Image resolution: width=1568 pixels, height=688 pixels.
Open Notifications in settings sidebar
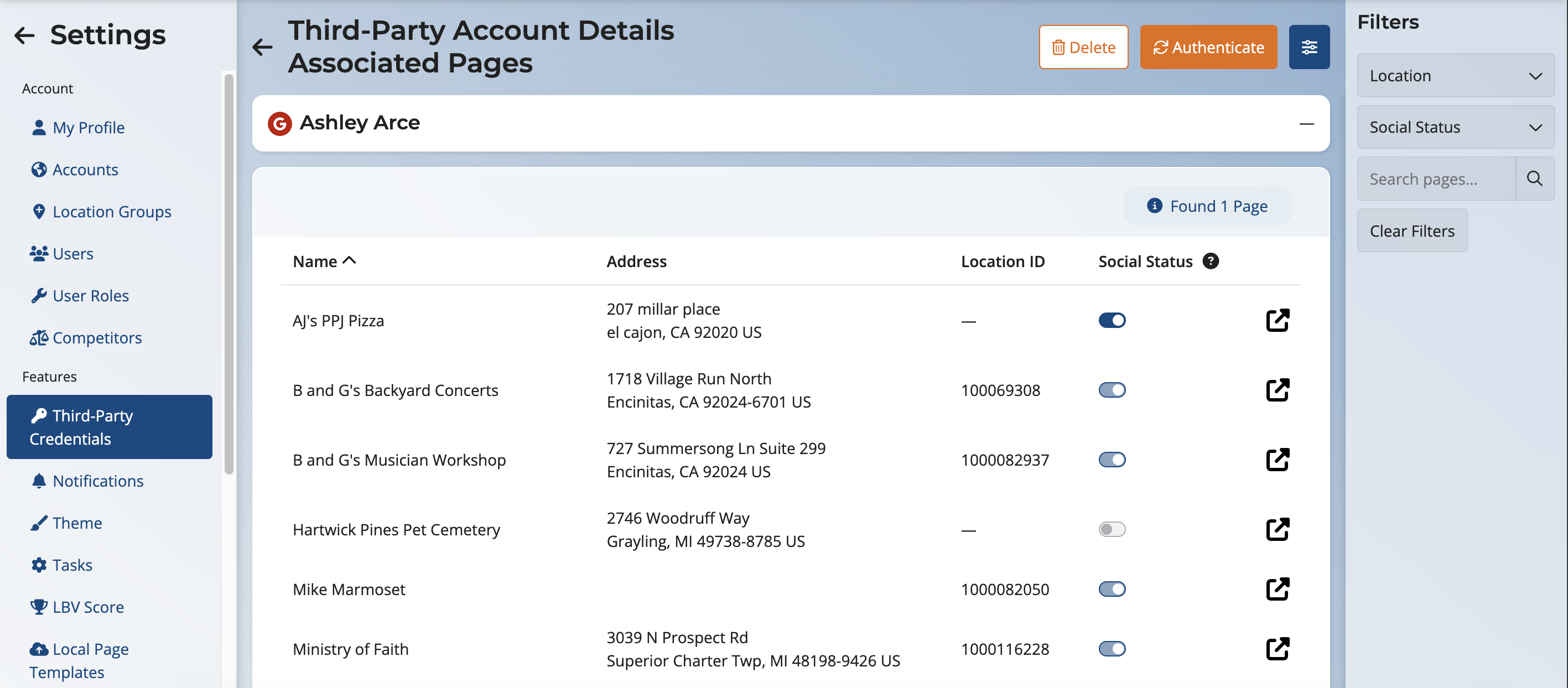pyautogui.click(x=97, y=481)
